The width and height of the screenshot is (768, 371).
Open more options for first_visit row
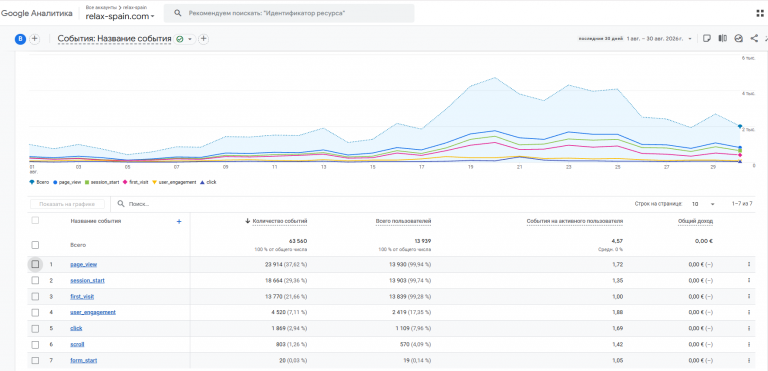(749, 297)
